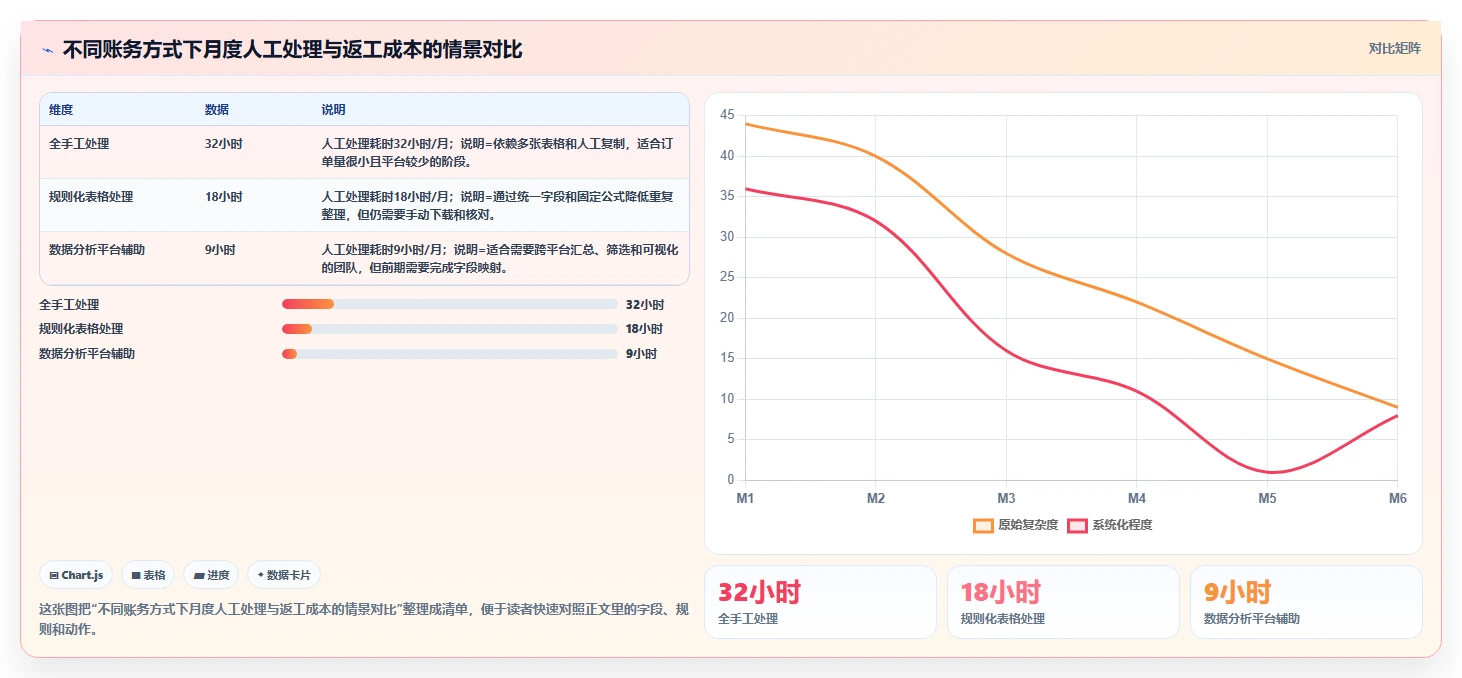The width and height of the screenshot is (1462, 678).
Task: Open the 18小时 规则化表格处理 data card
Action: pos(1063,602)
